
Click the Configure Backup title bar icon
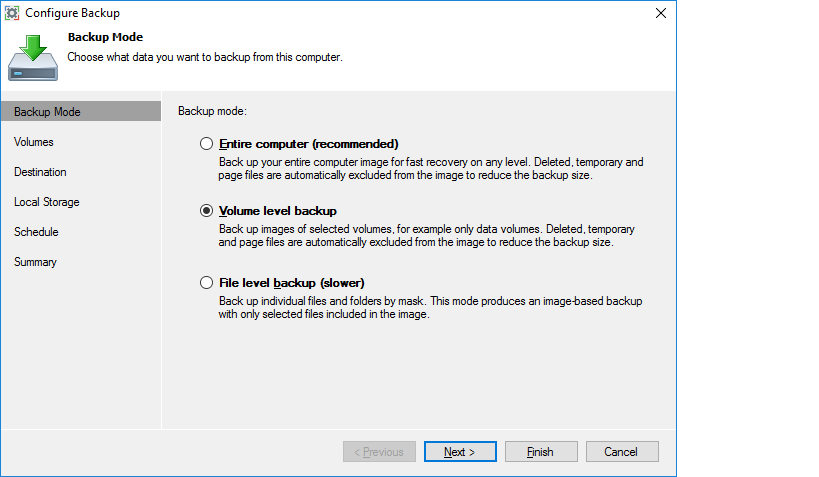(x=13, y=13)
